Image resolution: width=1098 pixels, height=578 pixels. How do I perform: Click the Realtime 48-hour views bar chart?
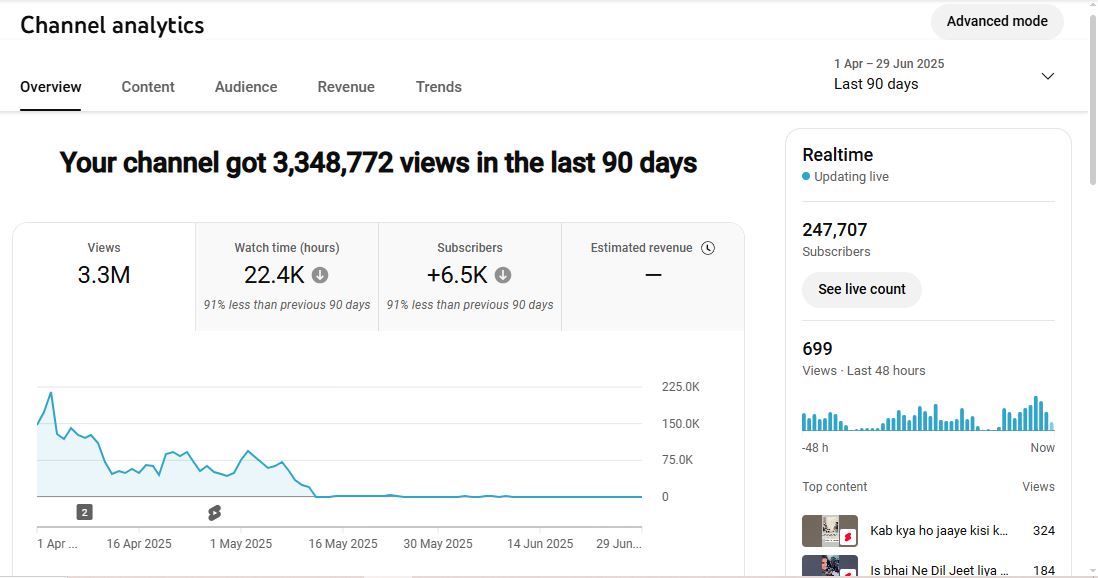point(927,413)
